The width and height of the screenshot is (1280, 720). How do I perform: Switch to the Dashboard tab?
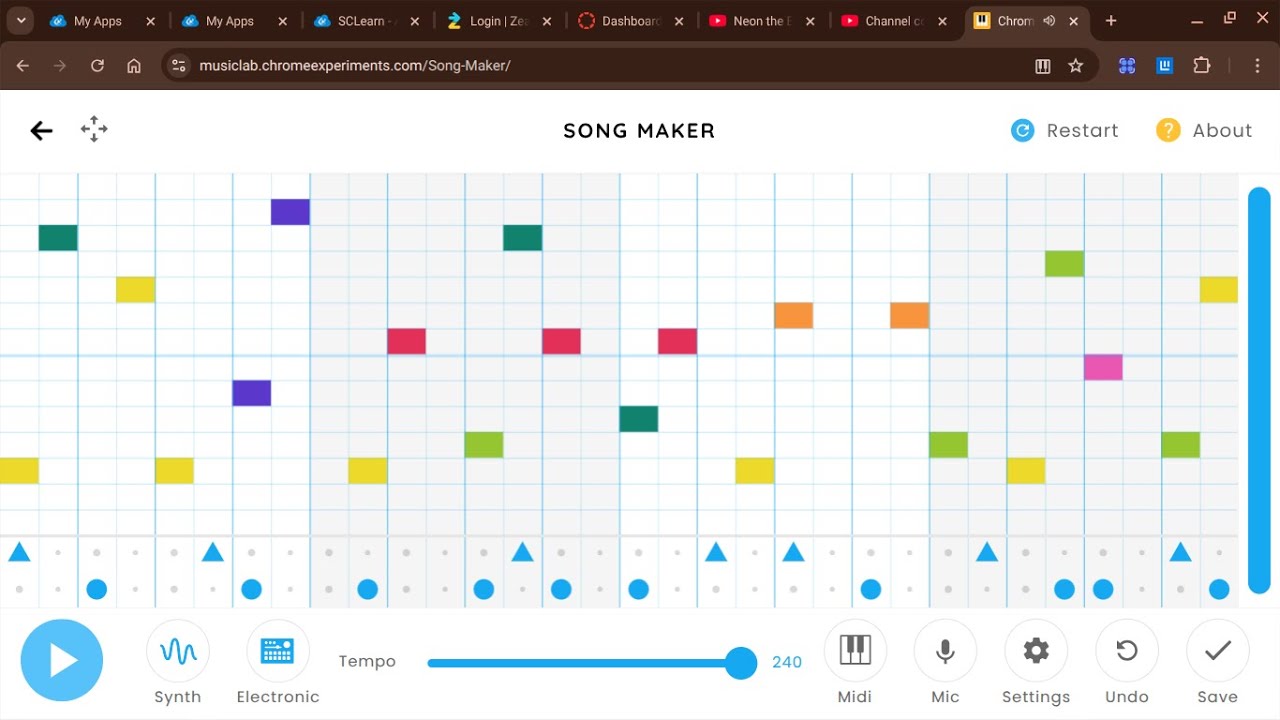tap(630, 21)
